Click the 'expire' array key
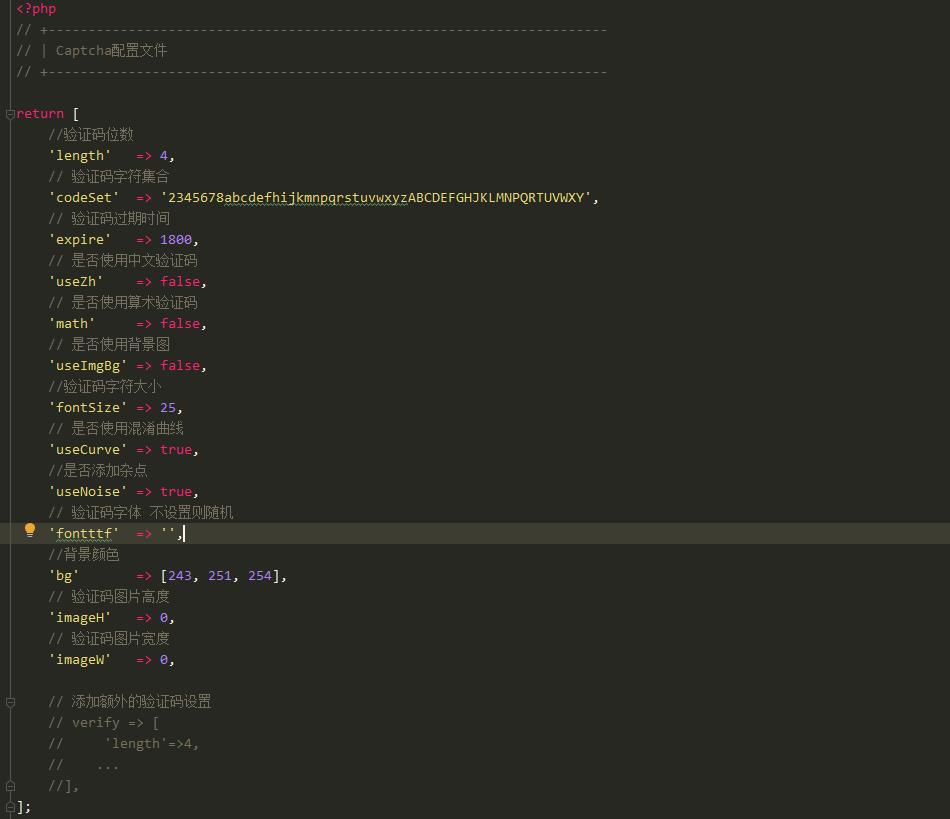This screenshot has height=819, width=950. coord(80,240)
